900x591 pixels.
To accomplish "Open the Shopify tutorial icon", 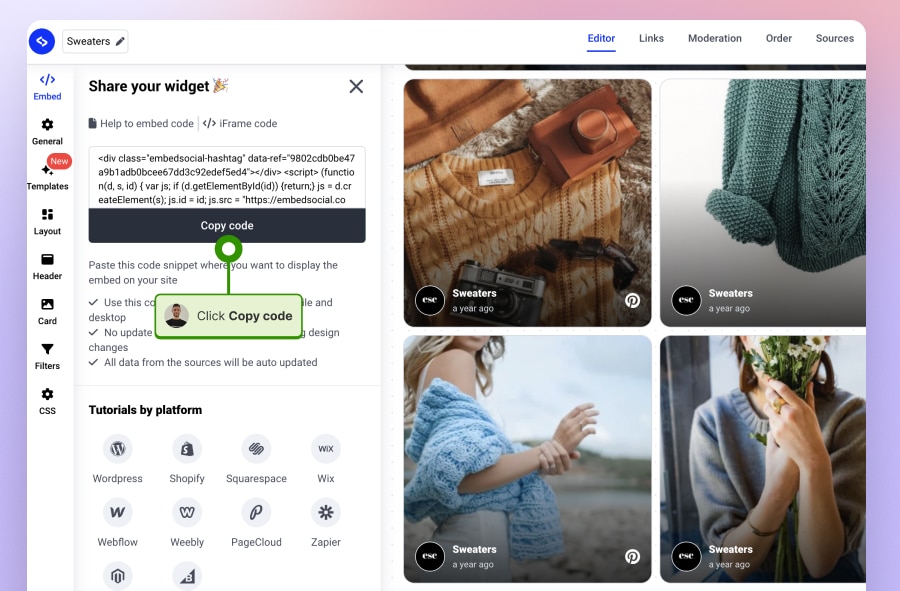I will tap(187, 449).
